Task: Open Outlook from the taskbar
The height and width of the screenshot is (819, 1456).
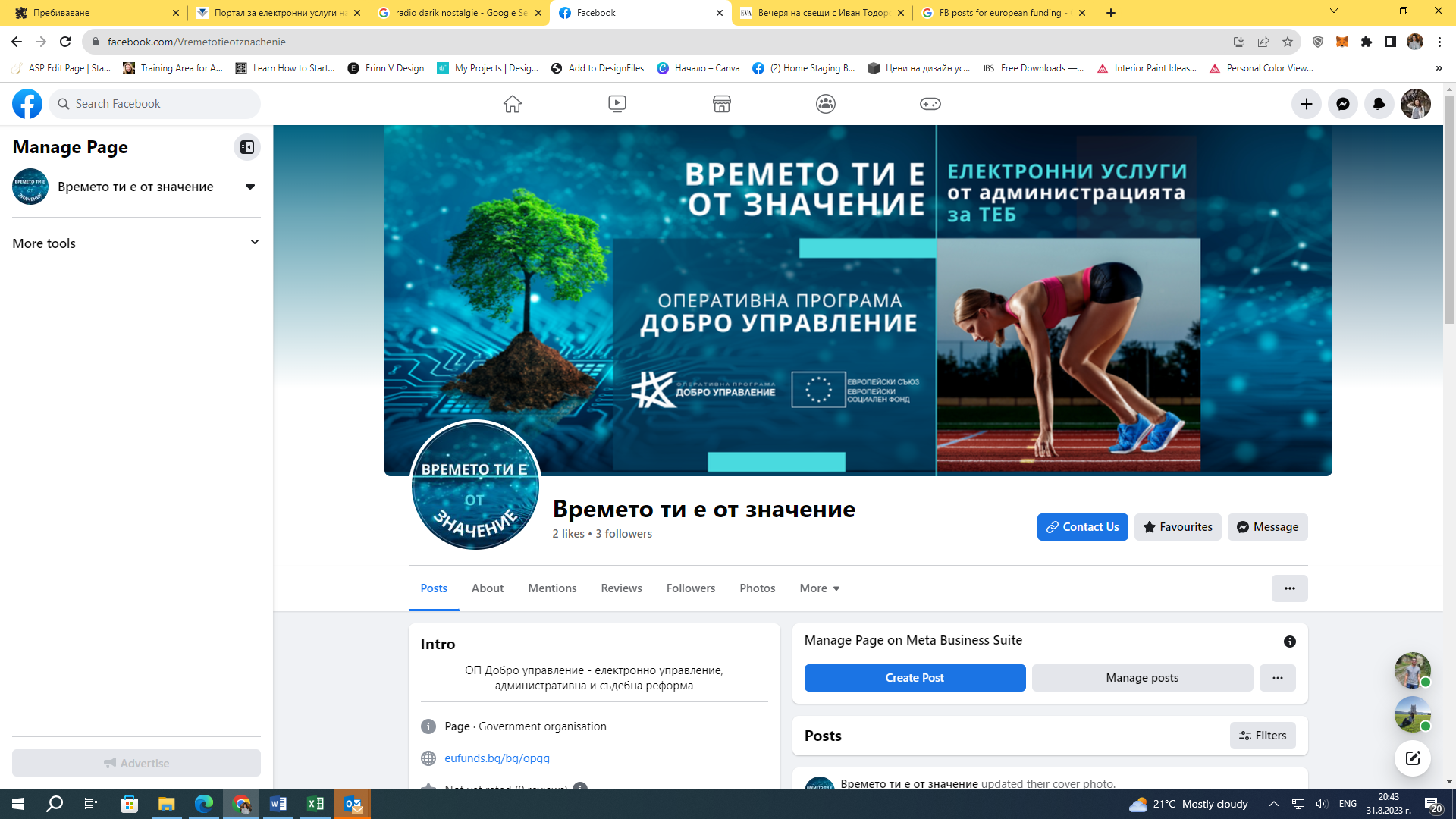Action: [353, 804]
